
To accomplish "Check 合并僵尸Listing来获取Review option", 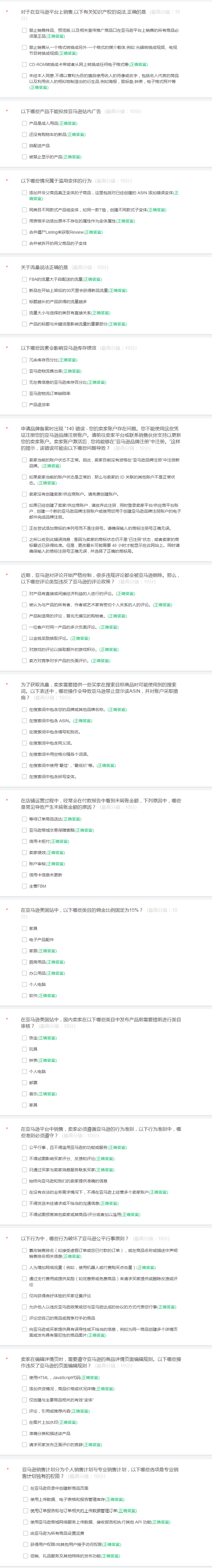I will (x=25, y=232).
